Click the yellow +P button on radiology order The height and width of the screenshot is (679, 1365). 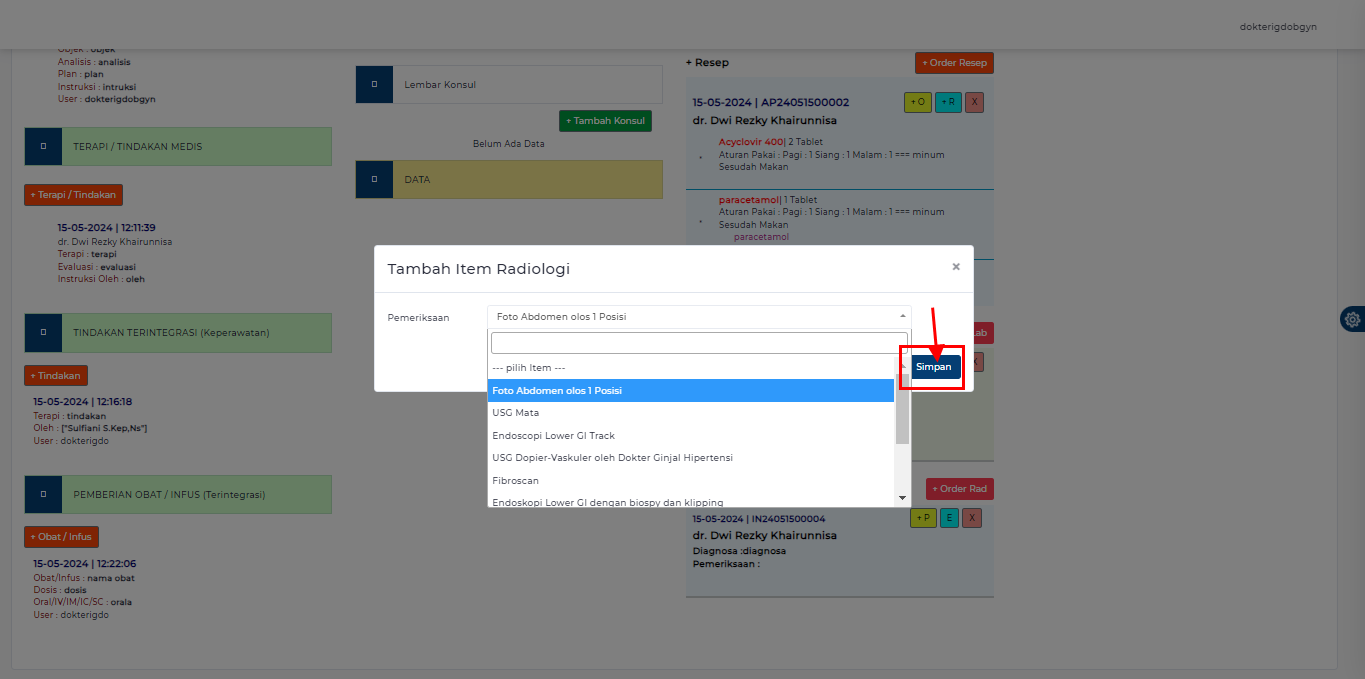[x=923, y=518]
